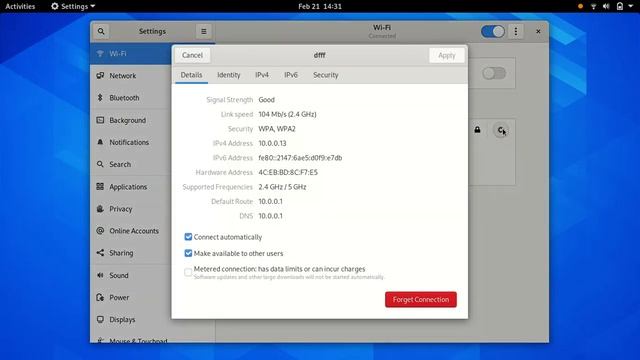Screen dimensions: 640x360
Task: Click the Supported Frequencies value
Action: click(x=282, y=187)
